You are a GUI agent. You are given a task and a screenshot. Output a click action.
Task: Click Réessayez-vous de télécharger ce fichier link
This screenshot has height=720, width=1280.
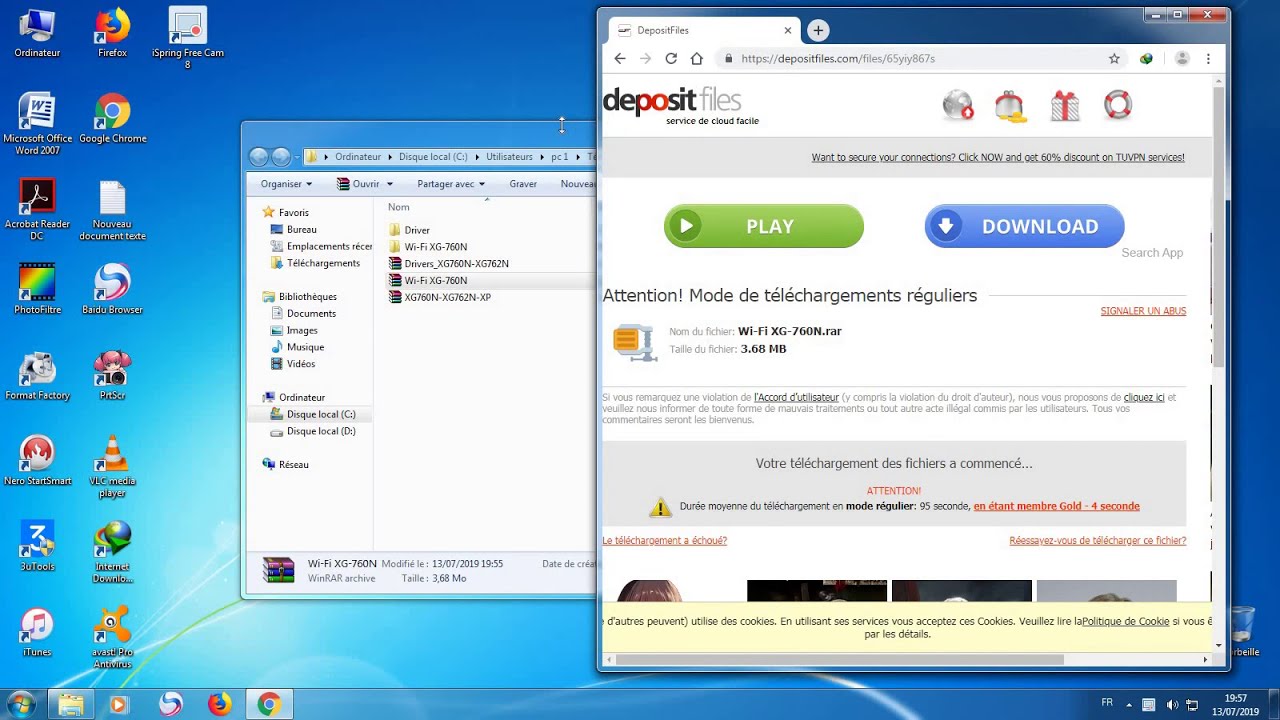pos(1097,540)
